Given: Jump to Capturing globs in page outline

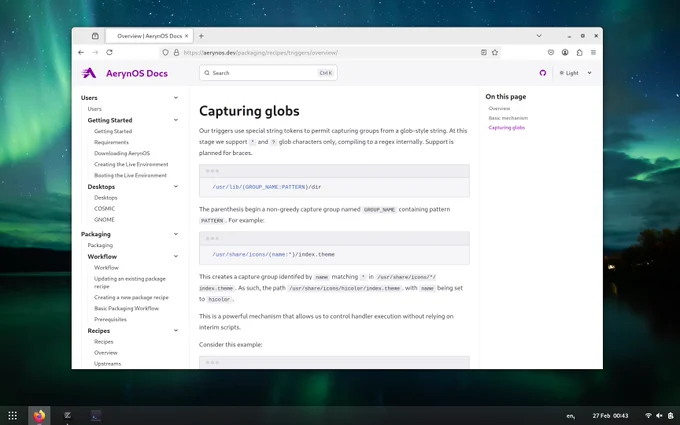Looking at the screenshot, I should 507,128.
